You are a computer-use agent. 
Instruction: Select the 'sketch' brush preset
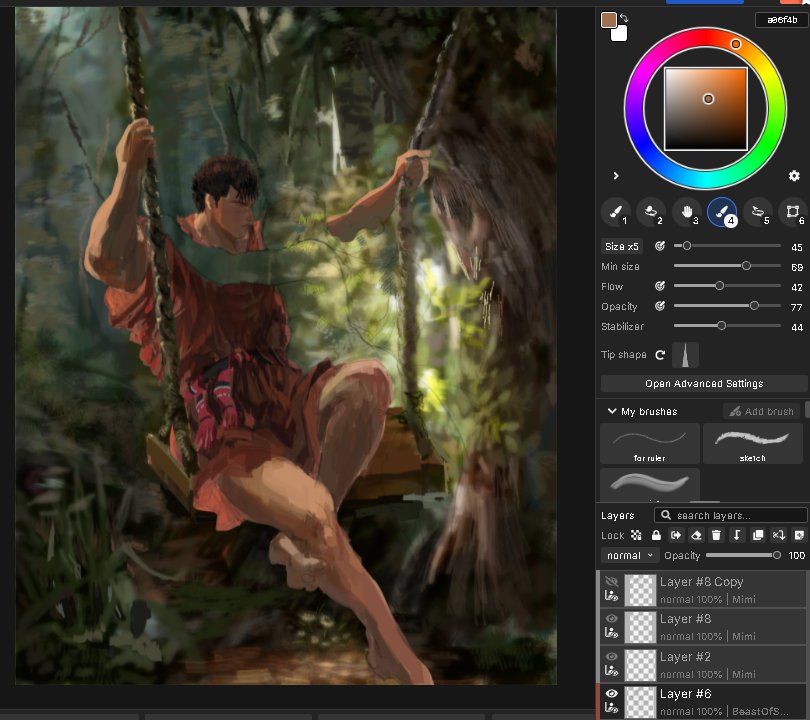(x=753, y=444)
